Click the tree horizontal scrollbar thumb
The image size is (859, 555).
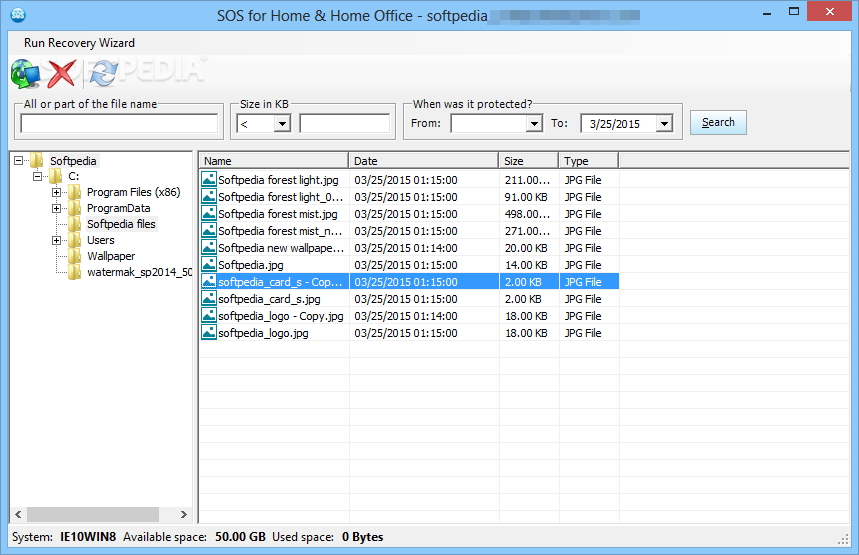pyautogui.click(x=93, y=514)
